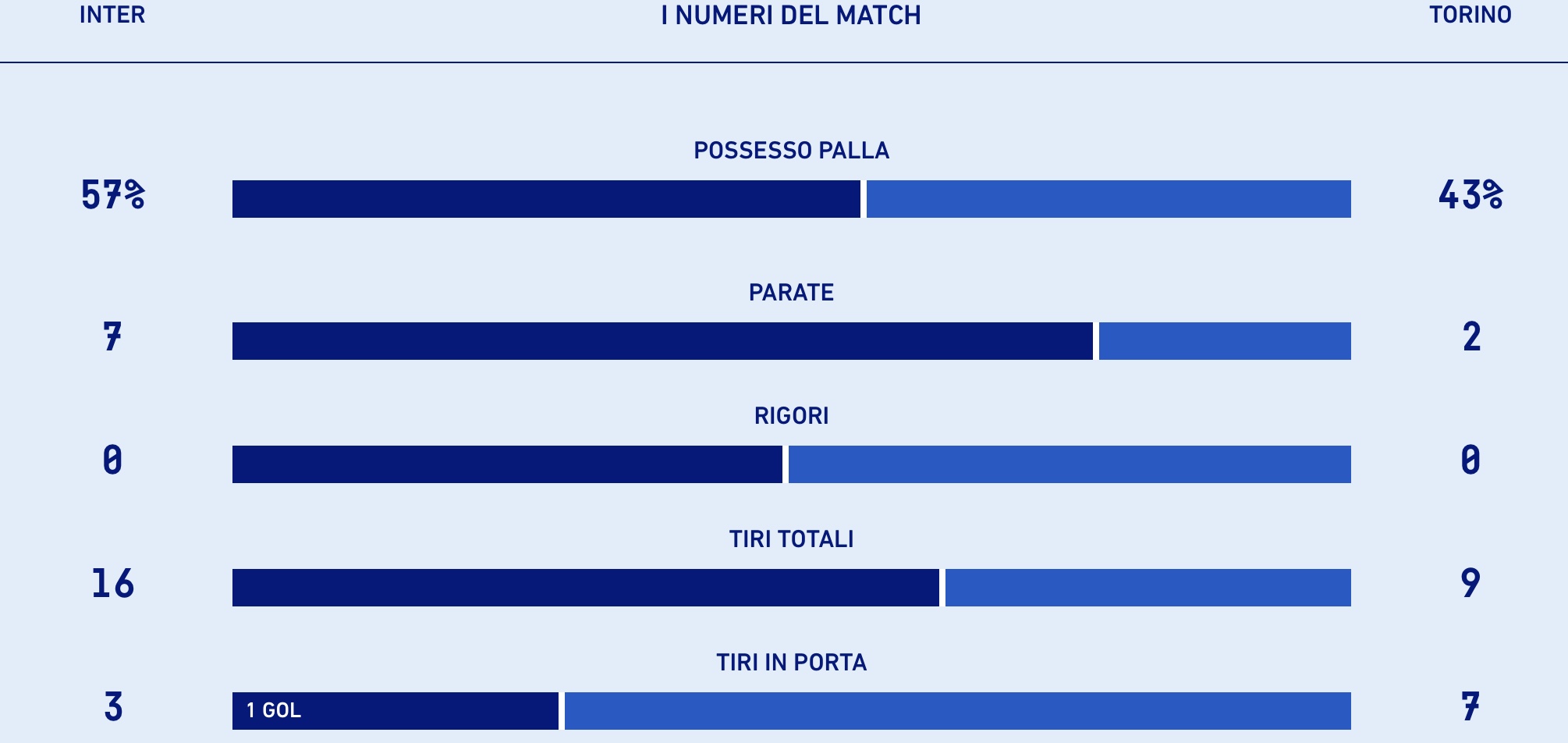Screen dimensions: 1568x743
Task: Click Torino's light TIRI TOTALI bar
Action: point(1148,588)
